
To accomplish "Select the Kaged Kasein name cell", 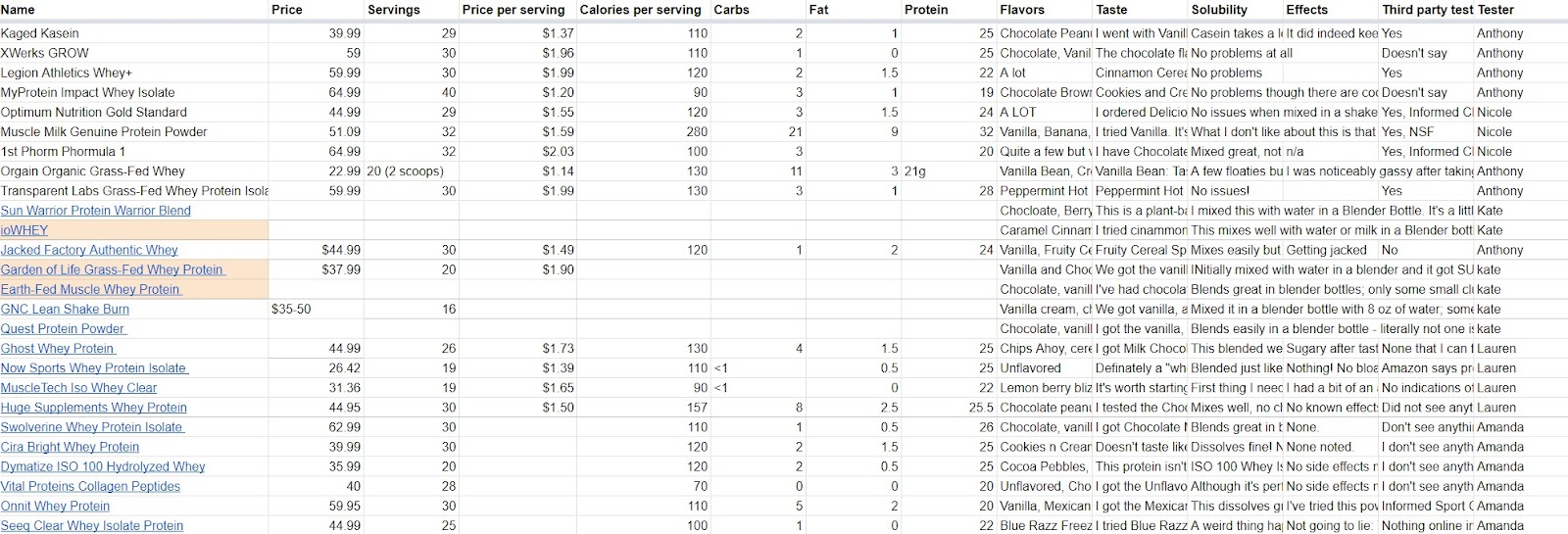I will [134, 33].
